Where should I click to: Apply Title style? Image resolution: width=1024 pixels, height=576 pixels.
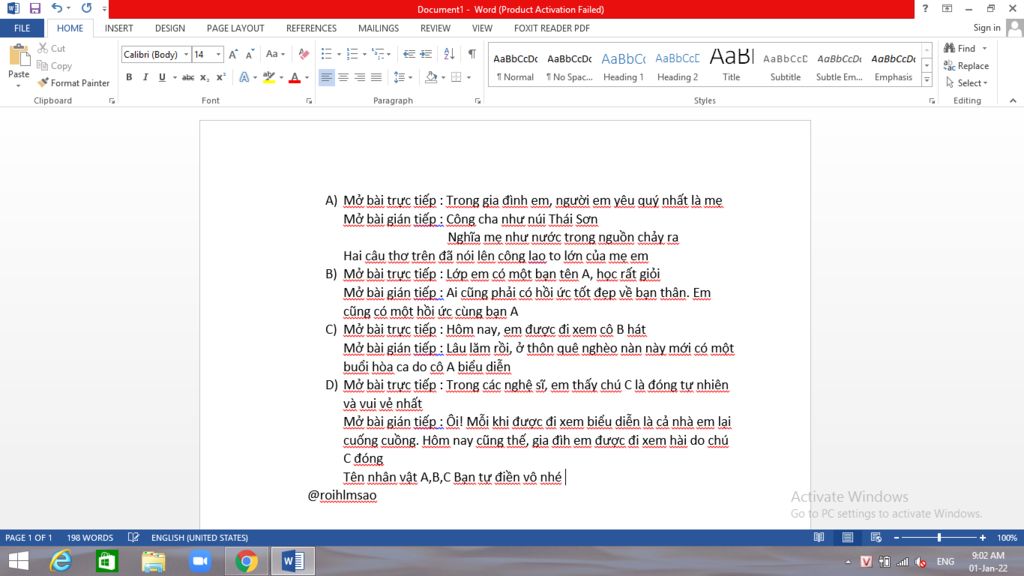[731, 65]
